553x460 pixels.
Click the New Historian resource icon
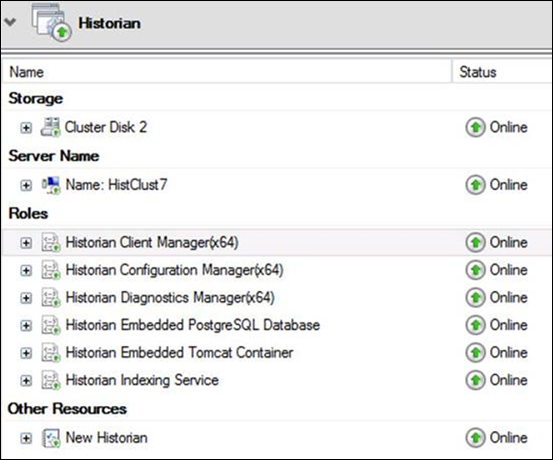pyautogui.click(x=51, y=438)
